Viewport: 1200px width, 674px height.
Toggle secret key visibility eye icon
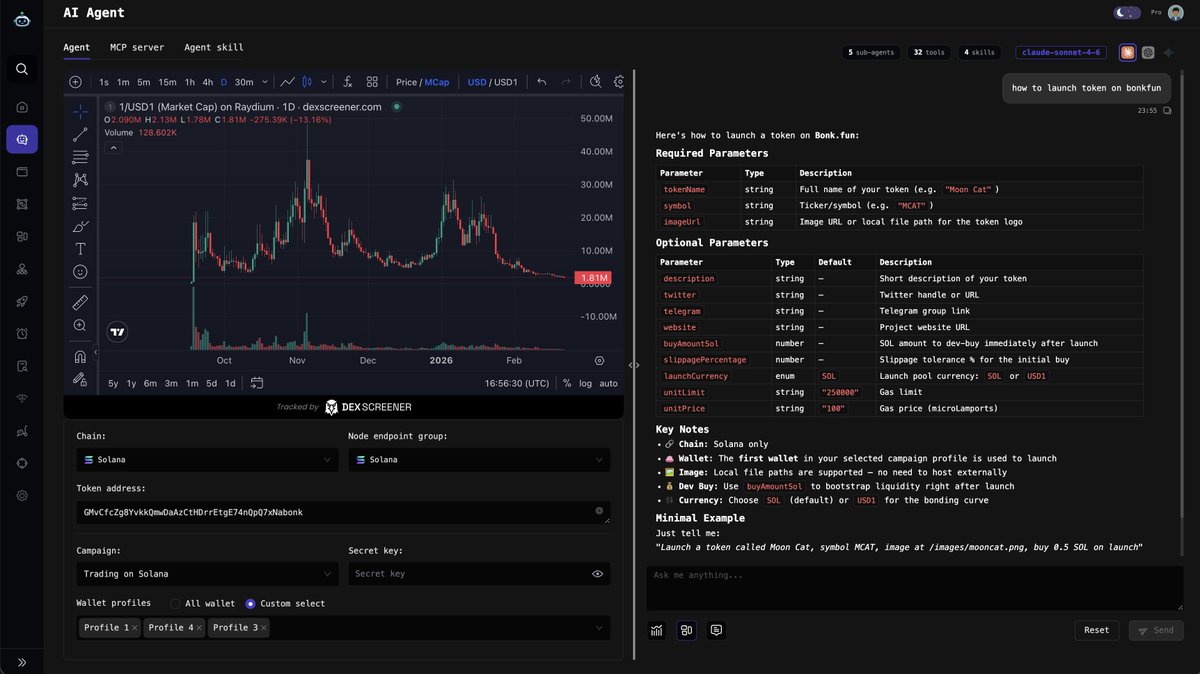point(598,574)
